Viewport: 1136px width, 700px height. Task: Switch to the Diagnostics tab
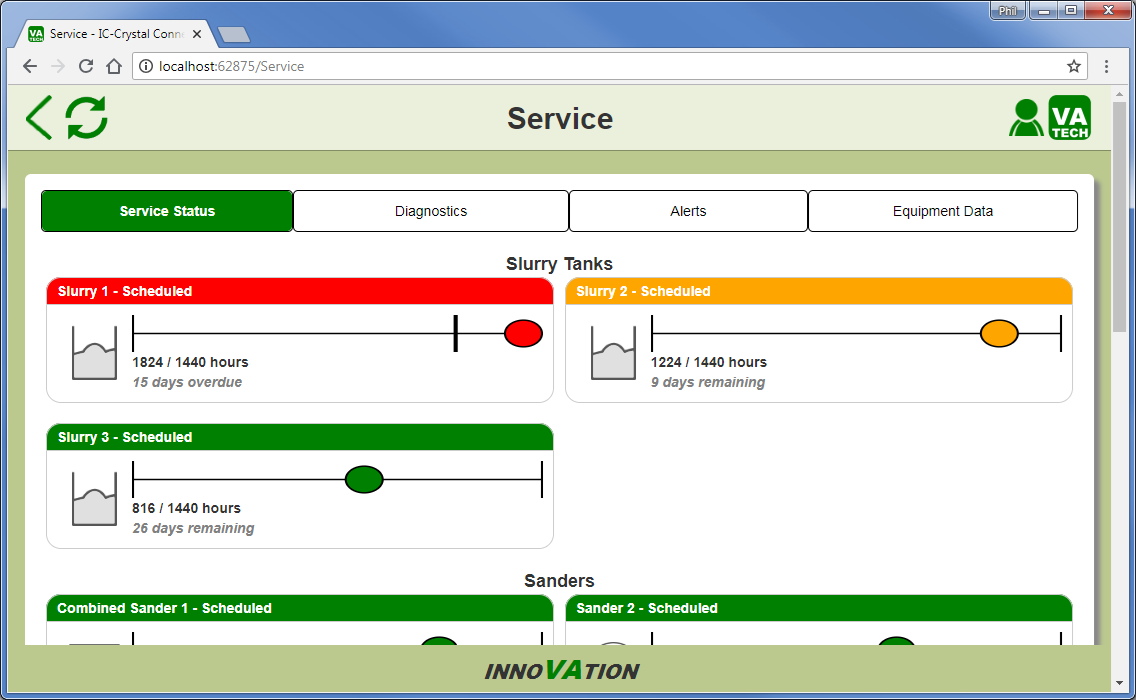click(431, 211)
